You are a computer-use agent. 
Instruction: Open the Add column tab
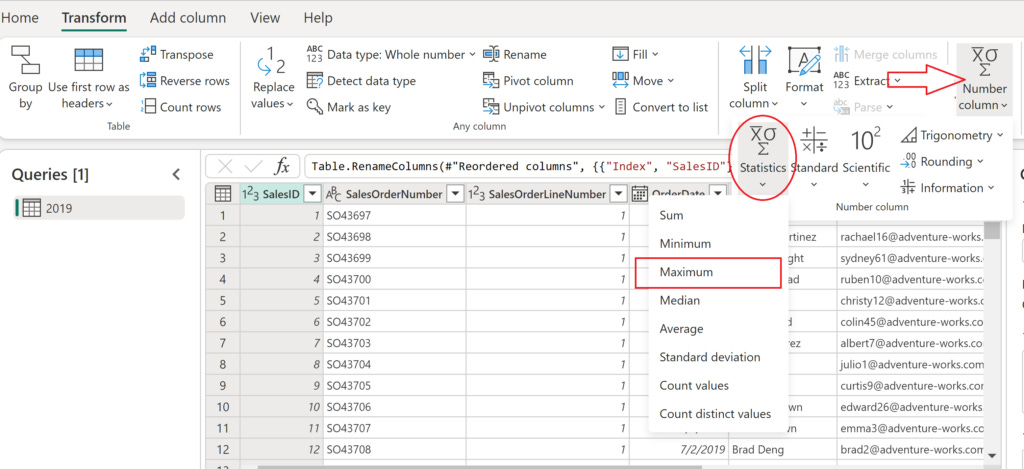pos(188,18)
